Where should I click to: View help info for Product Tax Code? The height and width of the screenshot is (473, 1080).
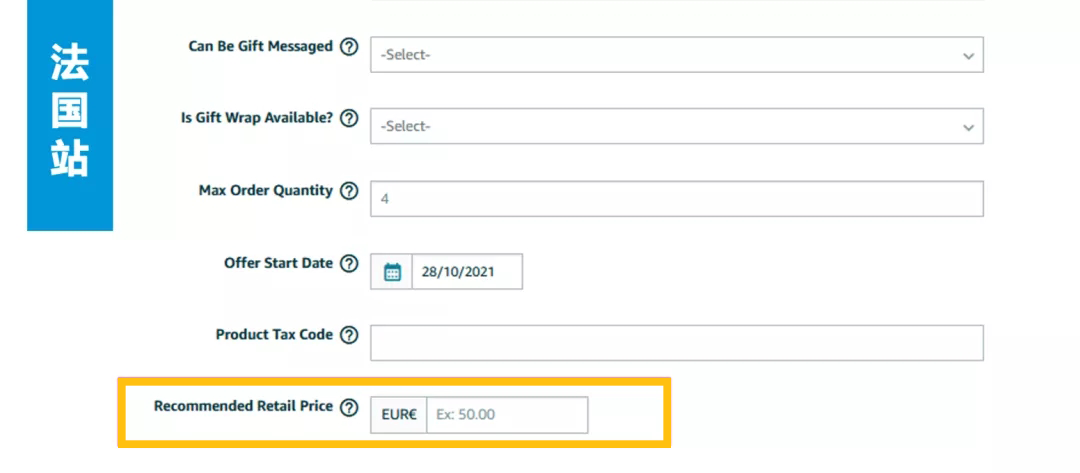350,335
